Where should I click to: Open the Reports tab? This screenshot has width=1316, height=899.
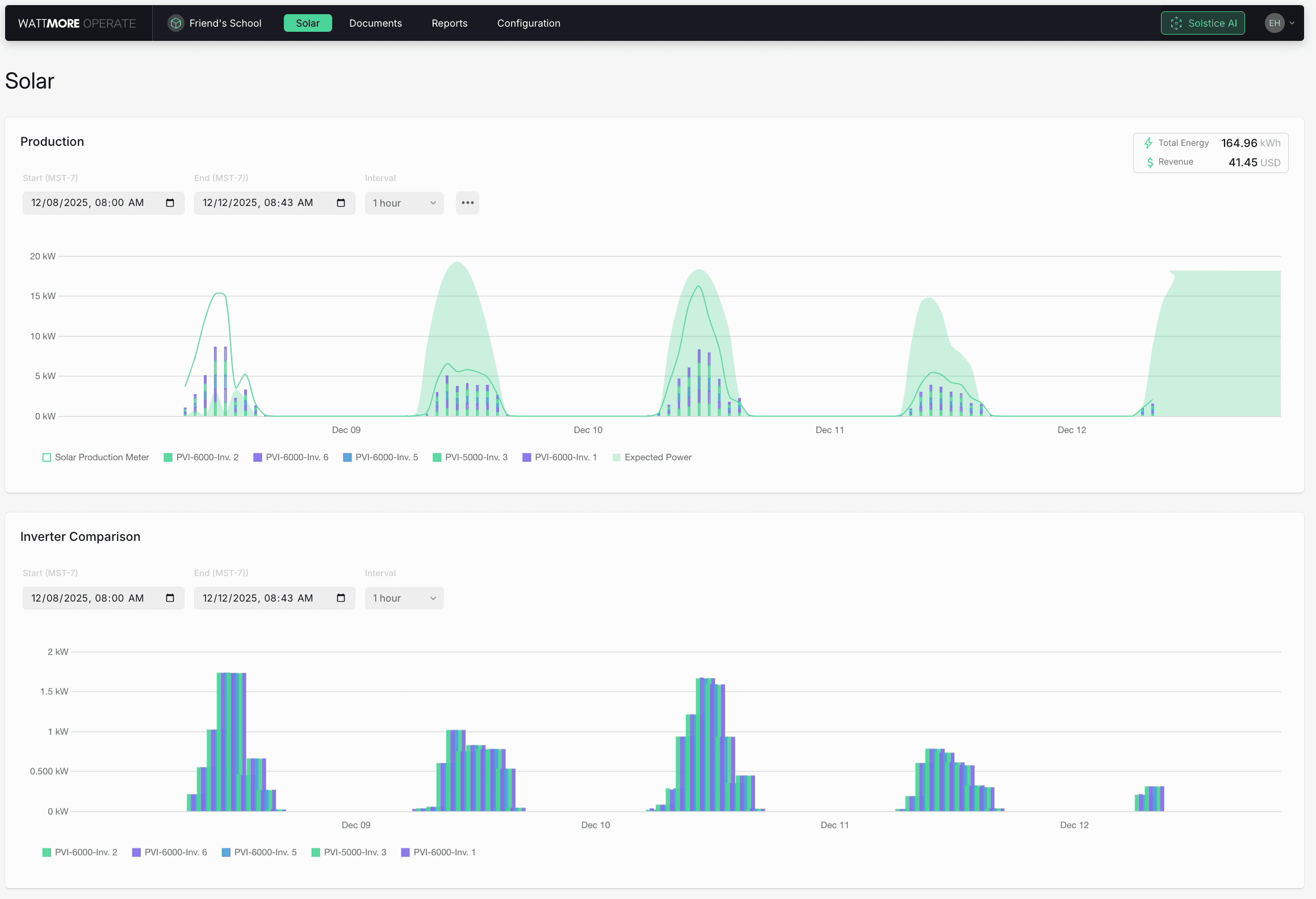(449, 23)
